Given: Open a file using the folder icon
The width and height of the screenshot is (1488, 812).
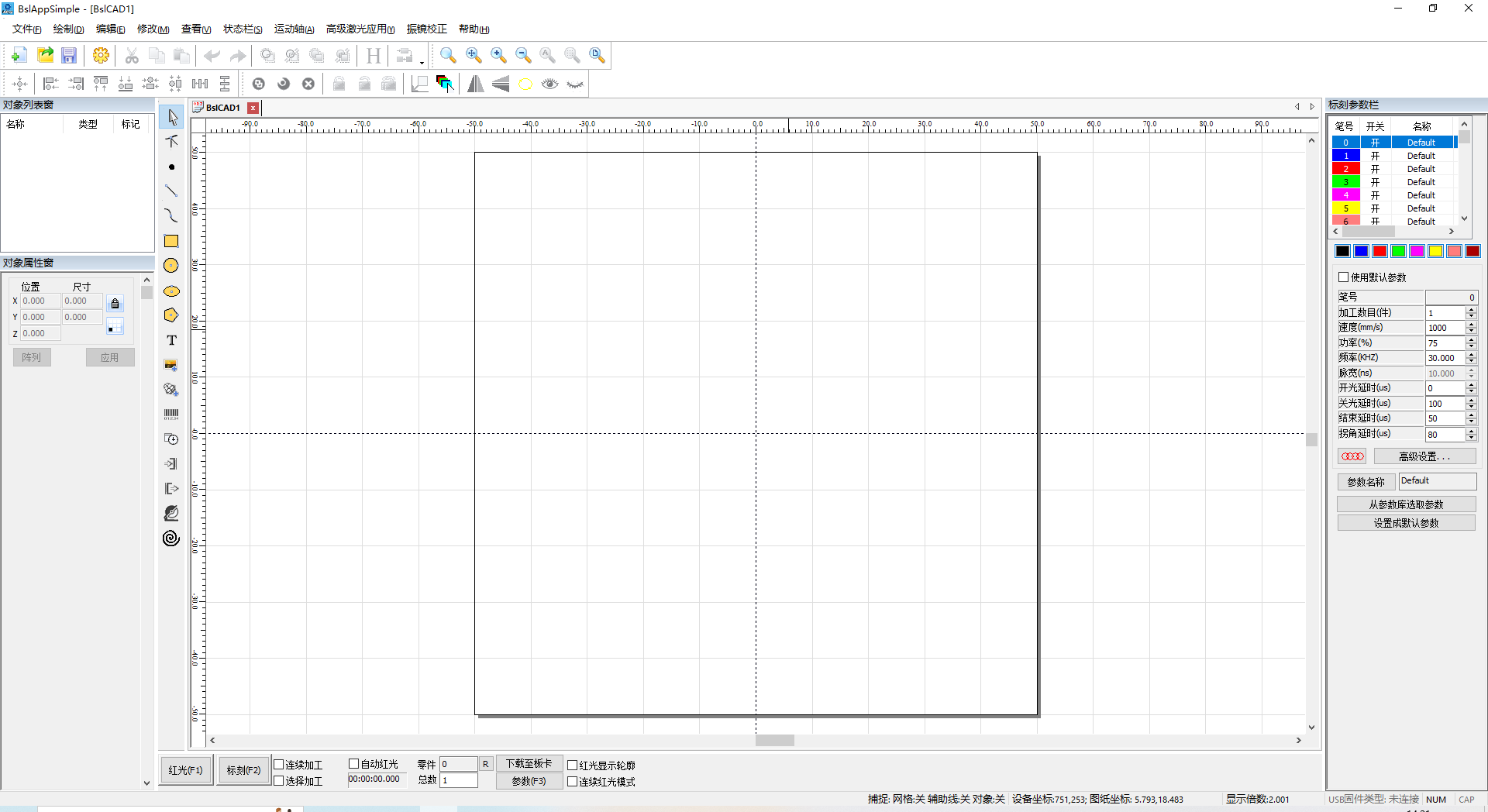Looking at the screenshot, I should (x=45, y=55).
